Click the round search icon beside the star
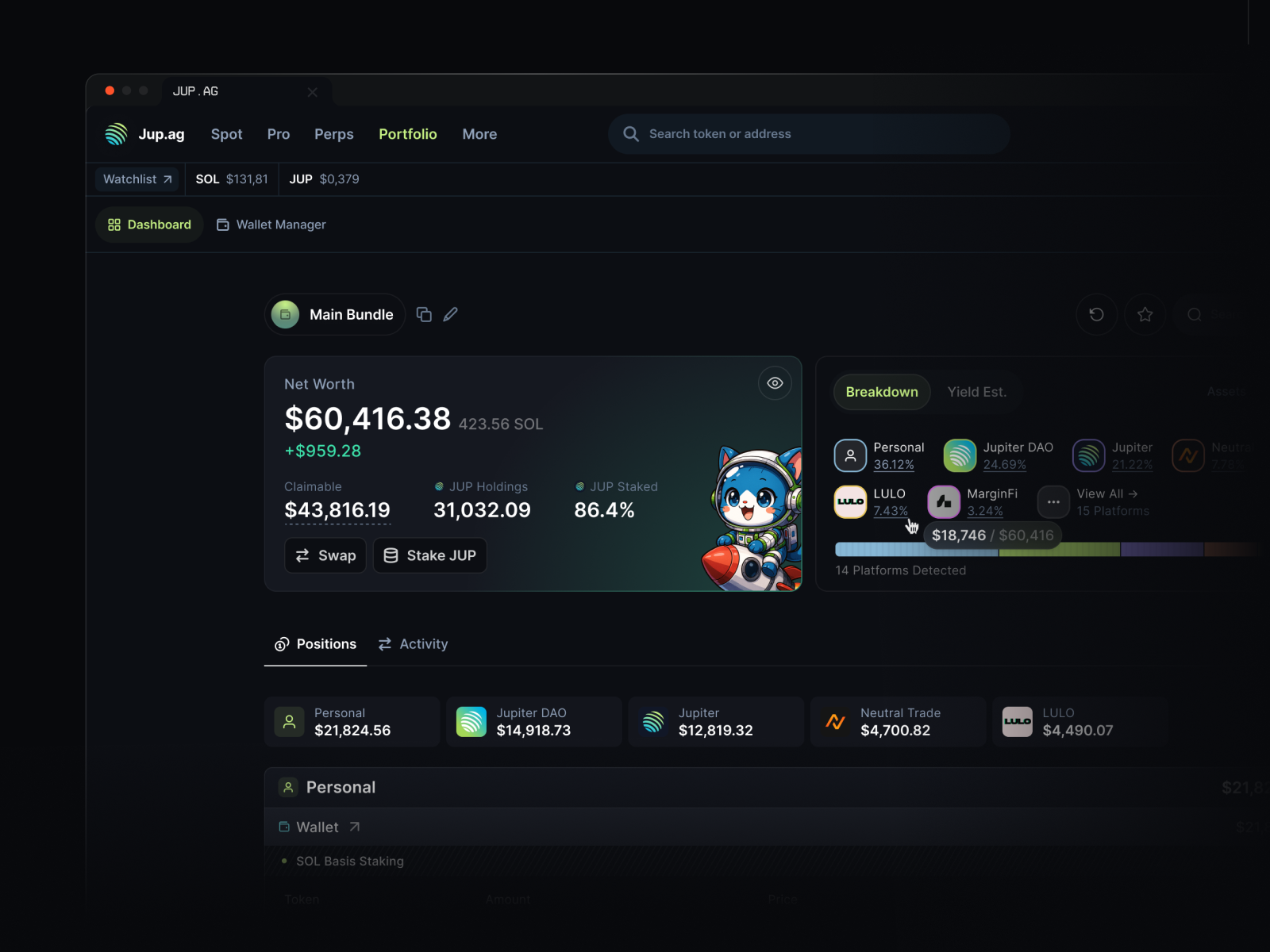The image size is (1270, 952). pos(1194,314)
